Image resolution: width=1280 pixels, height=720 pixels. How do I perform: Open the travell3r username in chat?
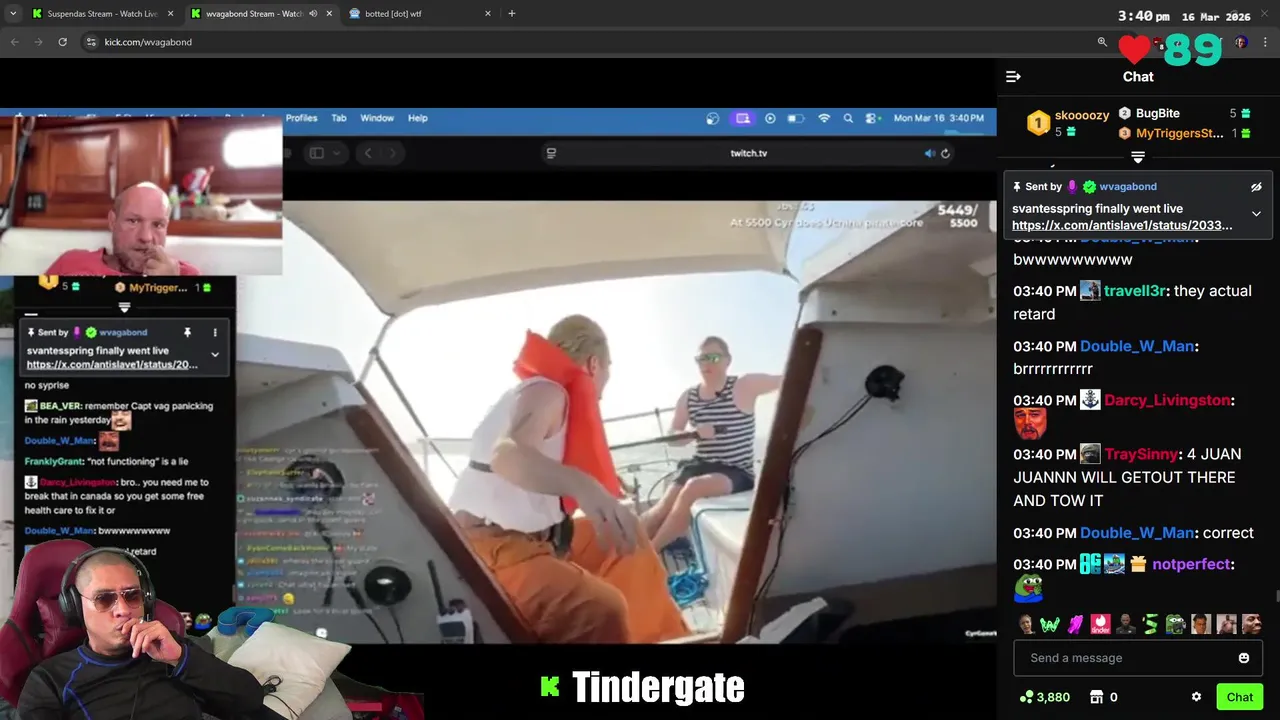1135,291
